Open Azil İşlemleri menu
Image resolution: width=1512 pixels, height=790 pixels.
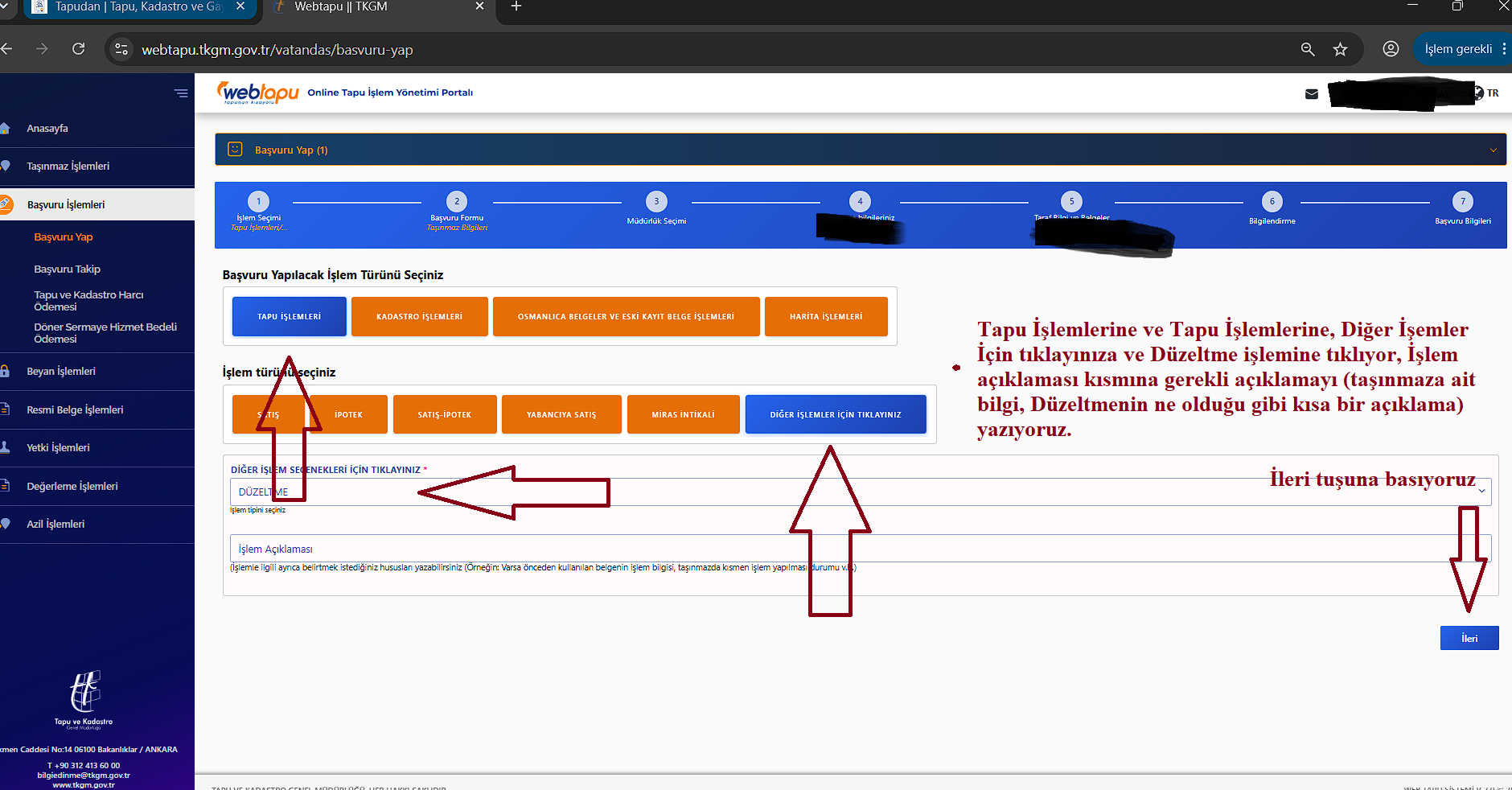[x=55, y=525]
